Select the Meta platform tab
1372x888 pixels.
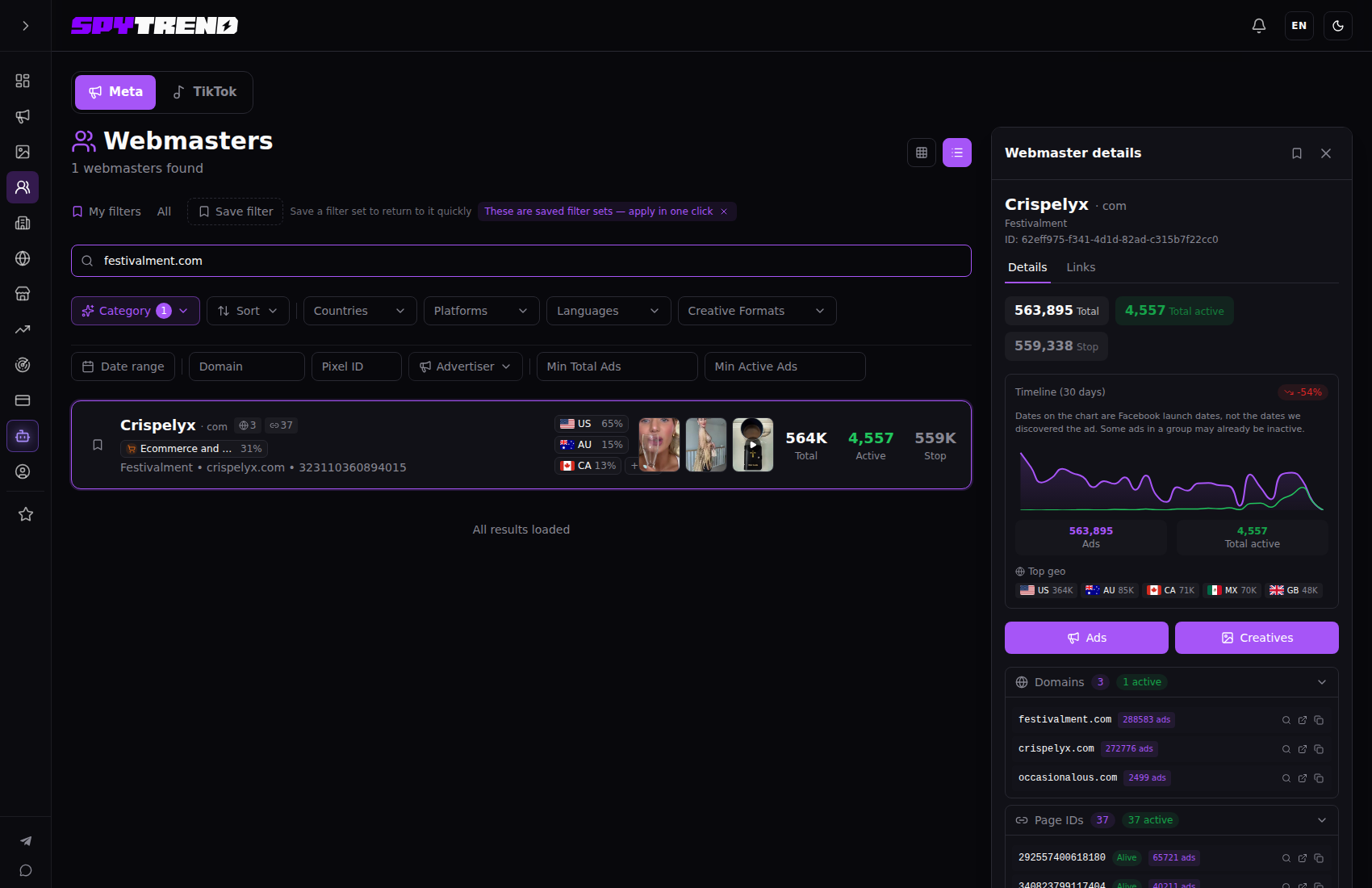click(x=115, y=92)
